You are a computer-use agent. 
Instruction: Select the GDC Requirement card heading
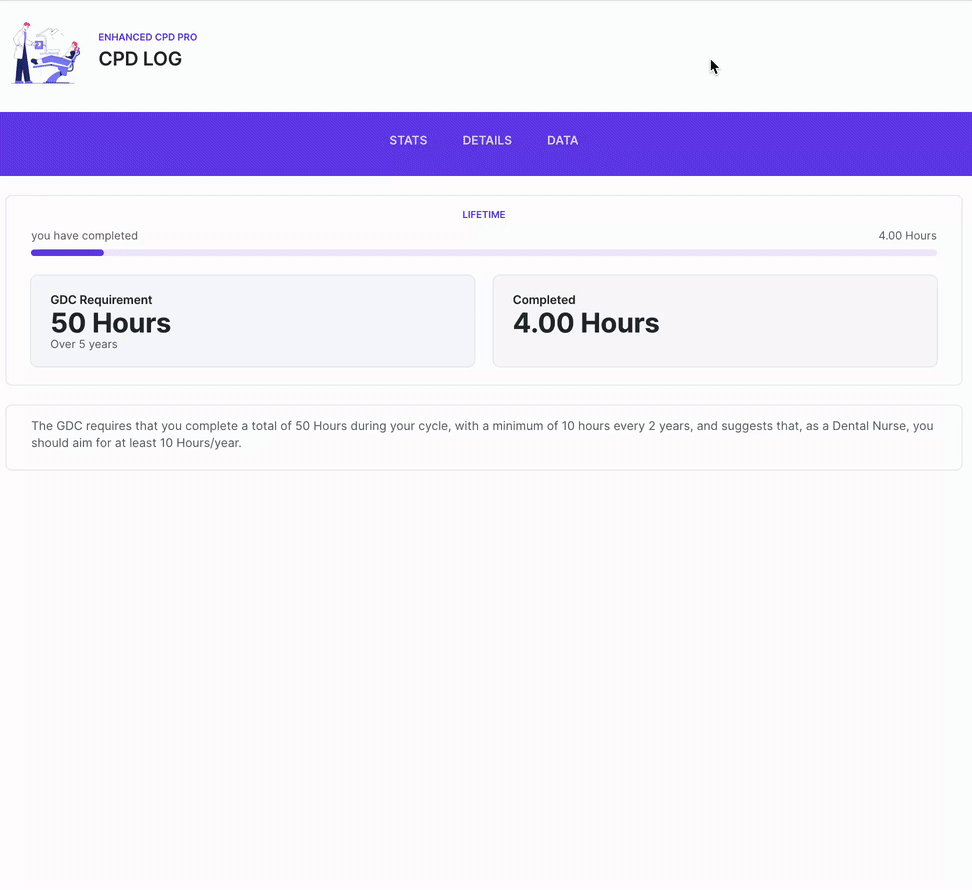coord(101,300)
